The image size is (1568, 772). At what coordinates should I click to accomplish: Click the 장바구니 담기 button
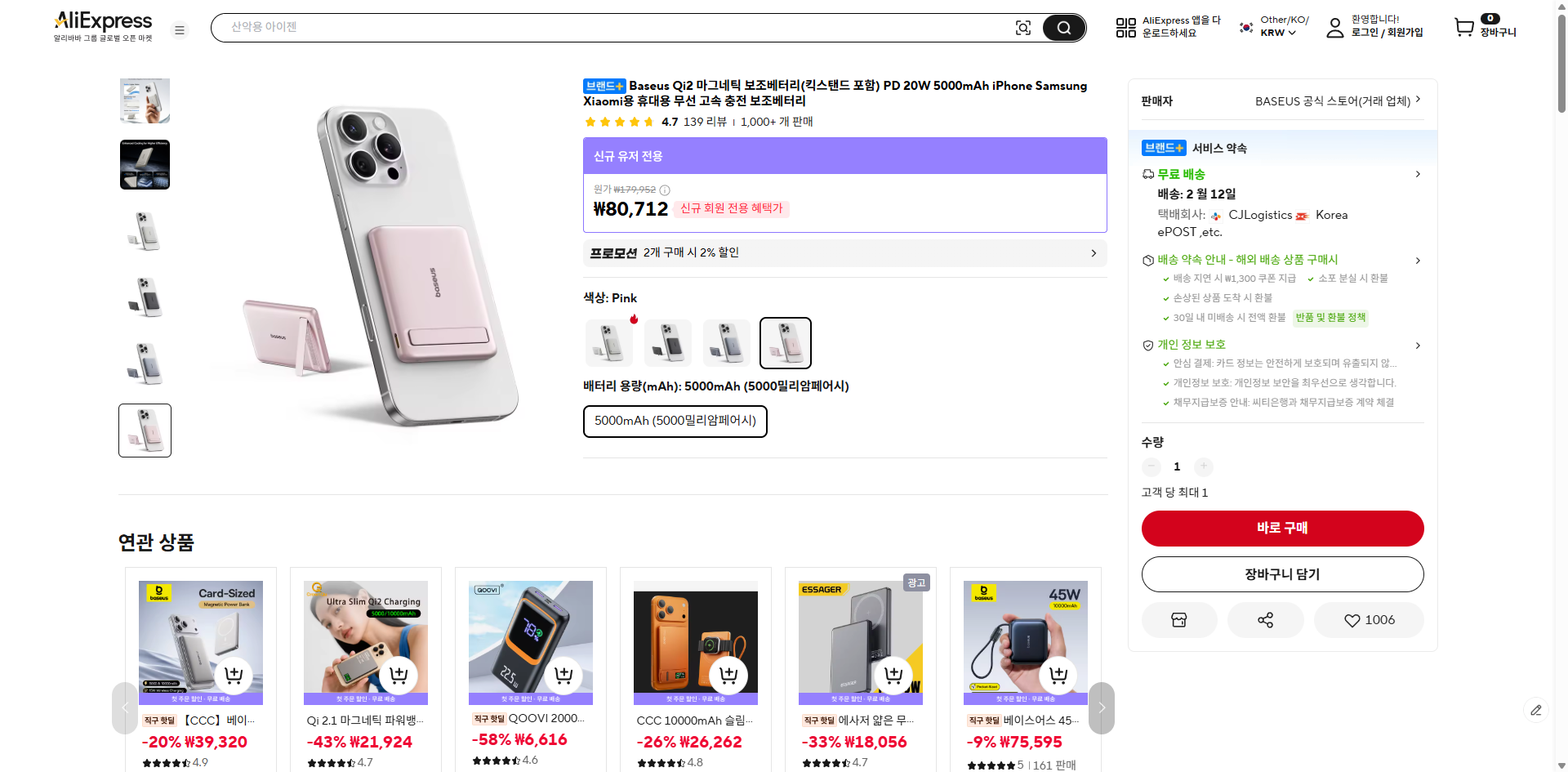tap(1282, 574)
